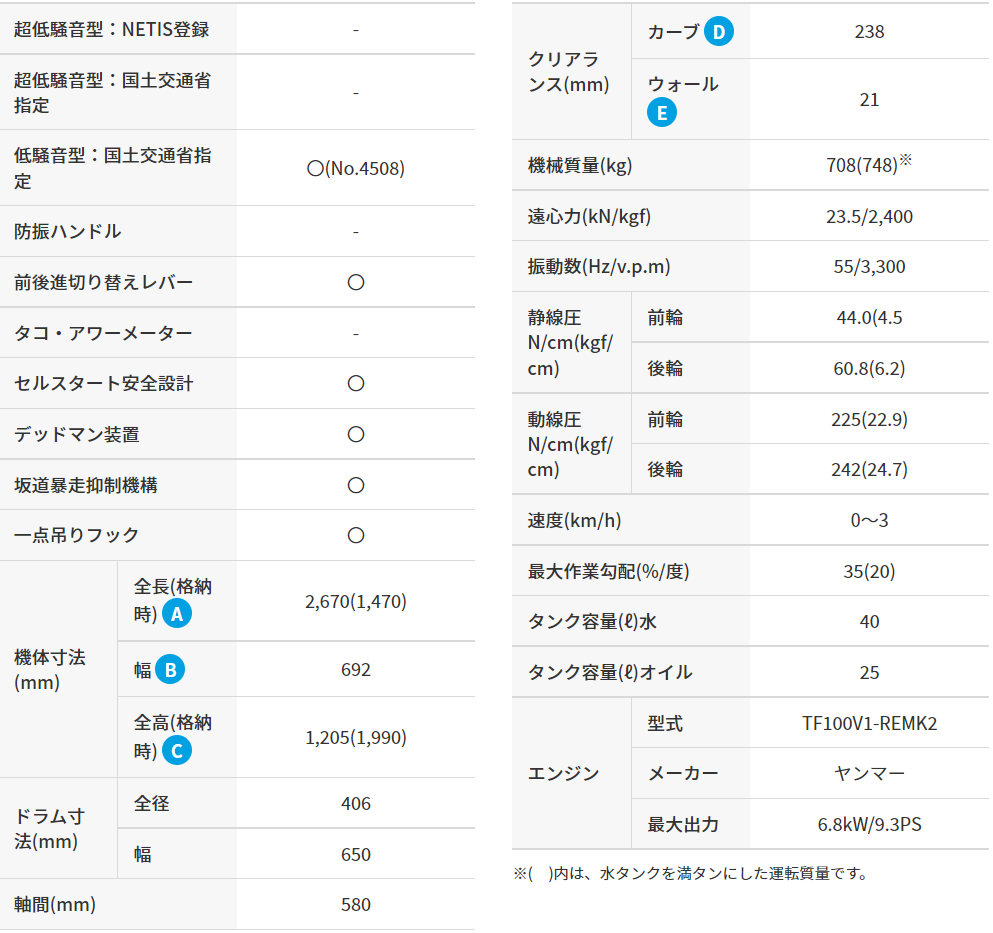The width and height of the screenshot is (993, 933).
Task: Click the engine model TF100V1-REMK2
Action: click(x=869, y=724)
